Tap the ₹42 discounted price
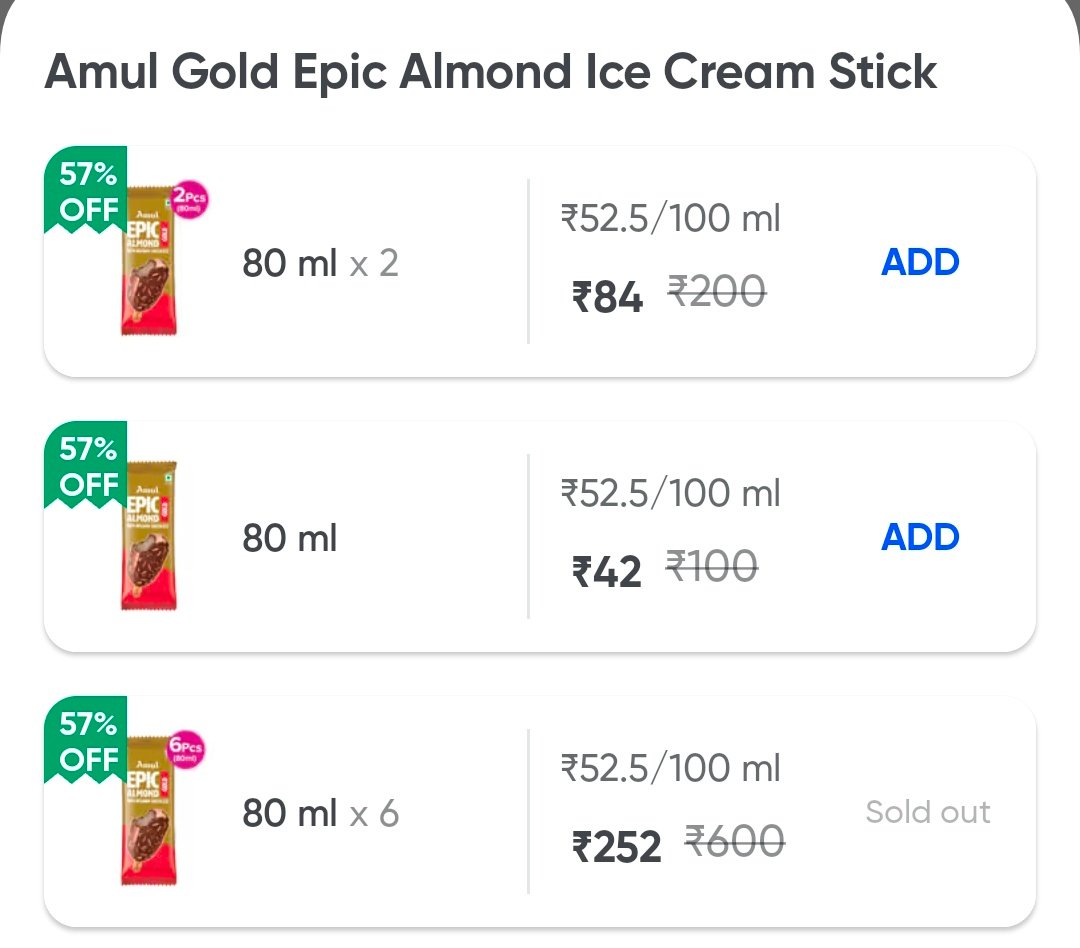 (606, 572)
